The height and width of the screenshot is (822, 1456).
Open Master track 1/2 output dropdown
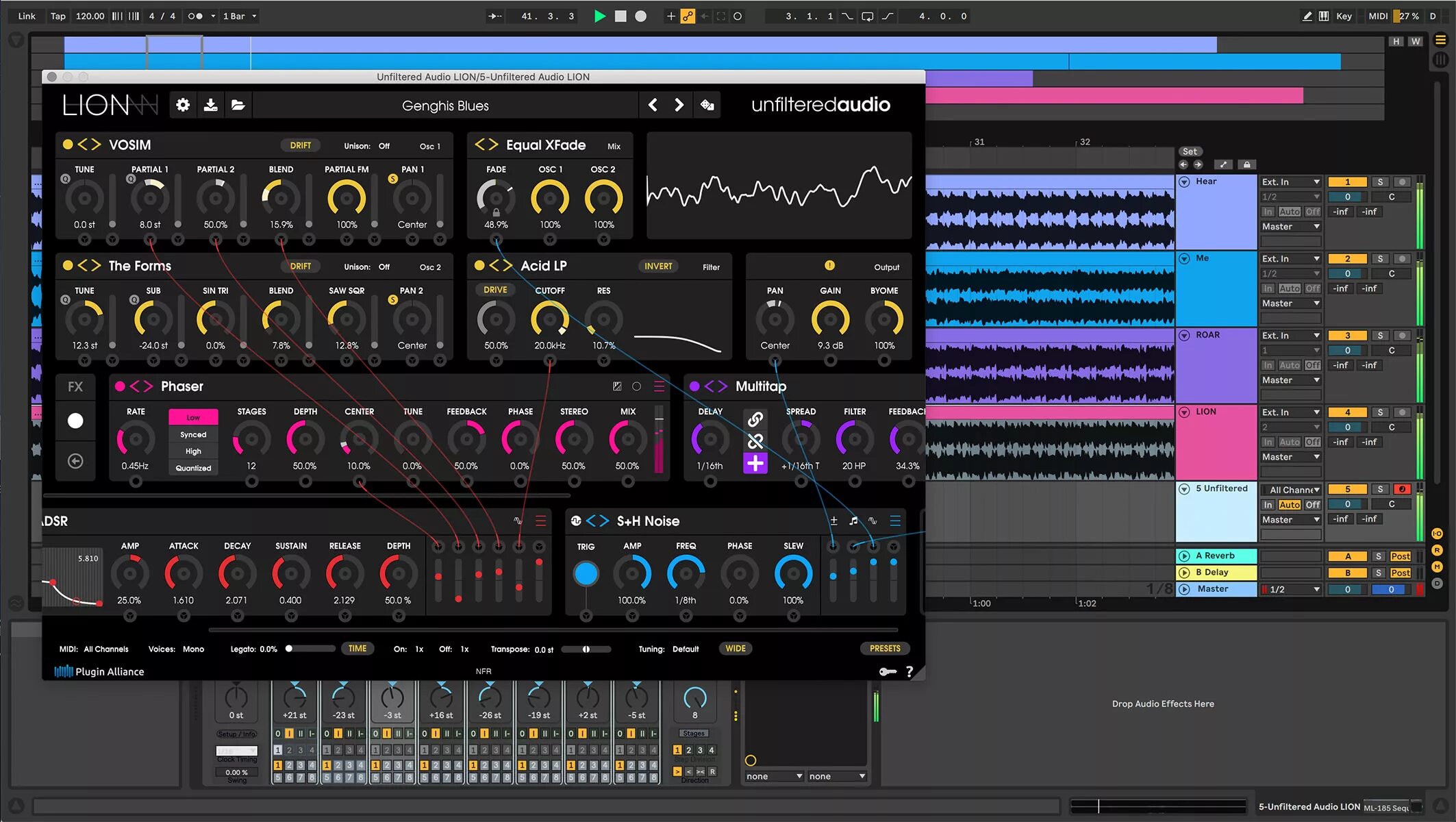pos(1290,589)
